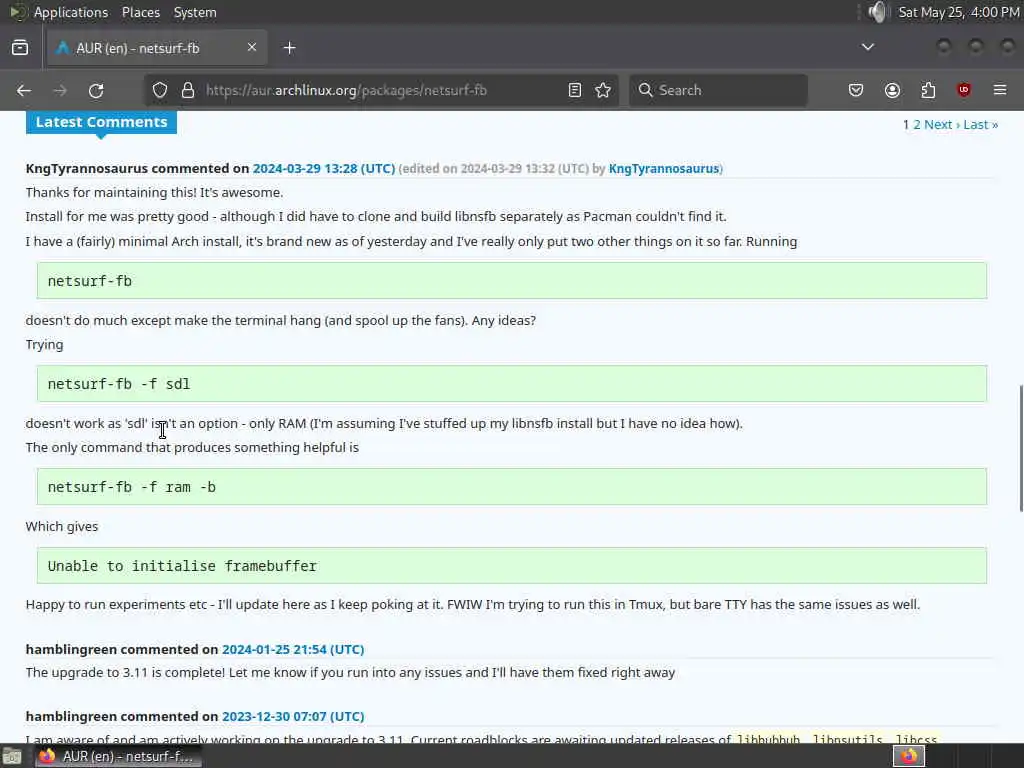Click AUR netsurf-fb window in taskbar
This screenshot has width=1024, height=768.
[118, 756]
